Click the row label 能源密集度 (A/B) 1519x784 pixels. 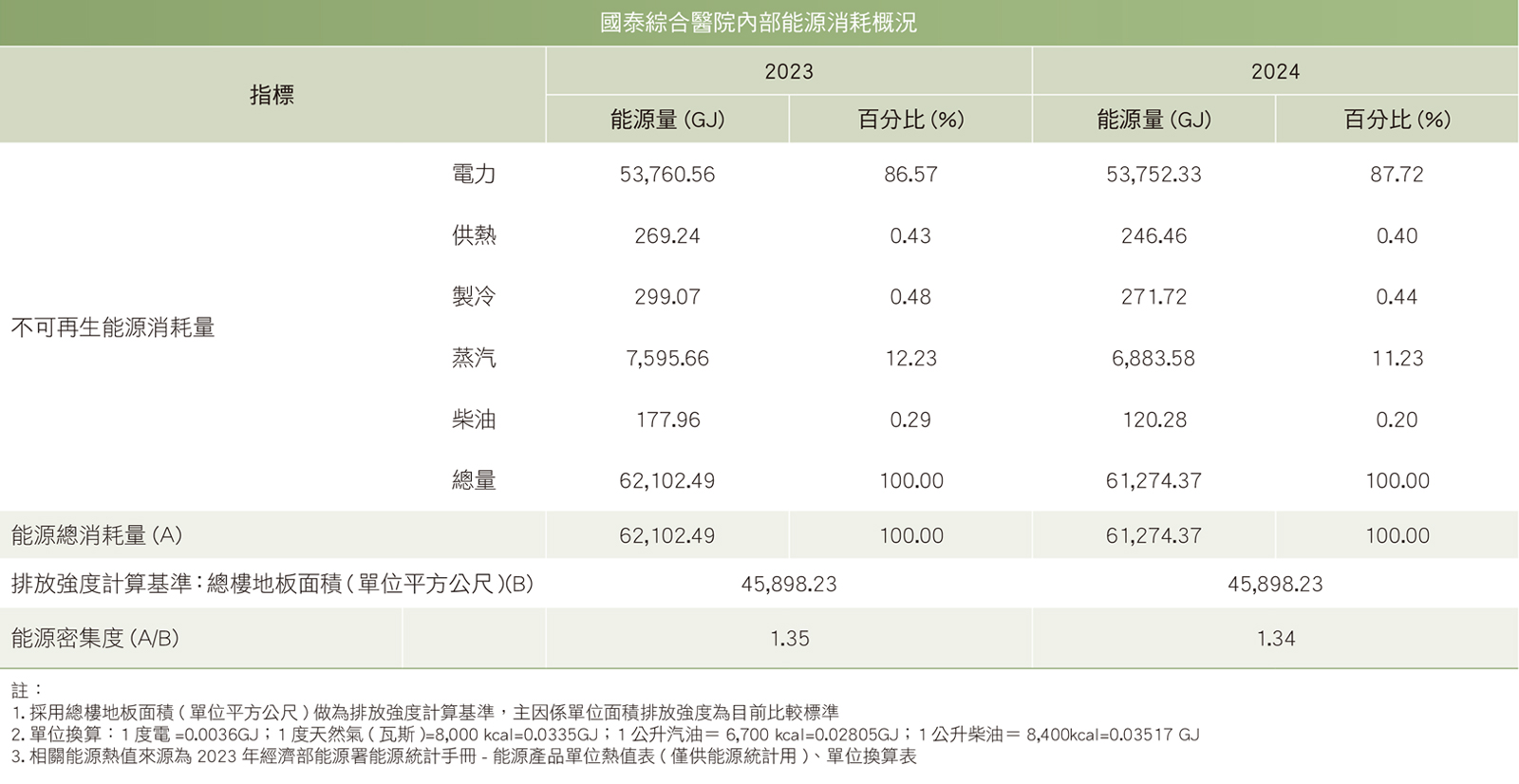95,638
